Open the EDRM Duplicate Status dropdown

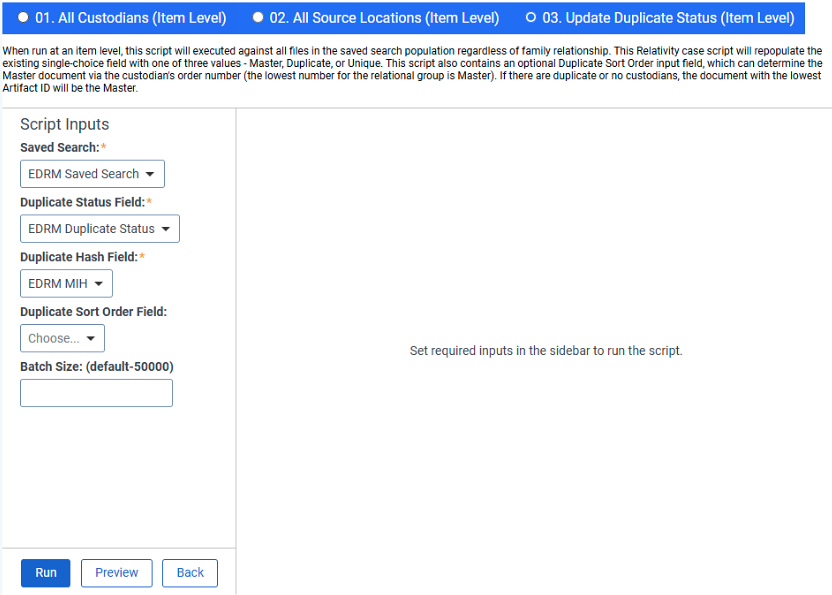point(100,229)
